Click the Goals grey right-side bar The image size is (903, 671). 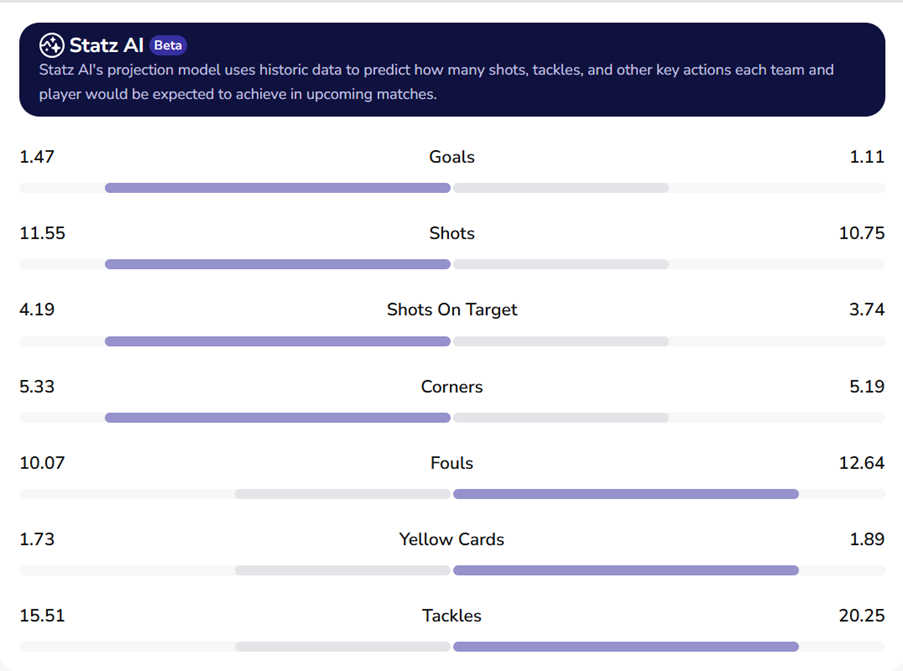pyautogui.click(x=561, y=188)
